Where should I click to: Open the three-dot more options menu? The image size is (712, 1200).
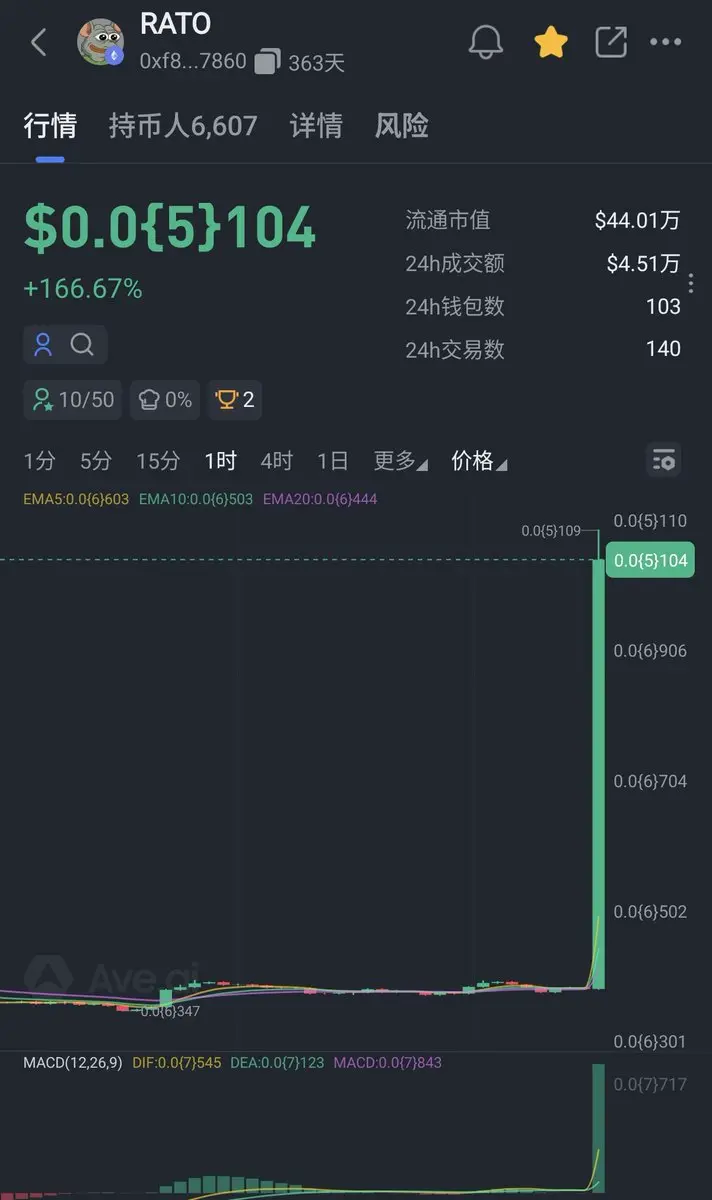666,42
